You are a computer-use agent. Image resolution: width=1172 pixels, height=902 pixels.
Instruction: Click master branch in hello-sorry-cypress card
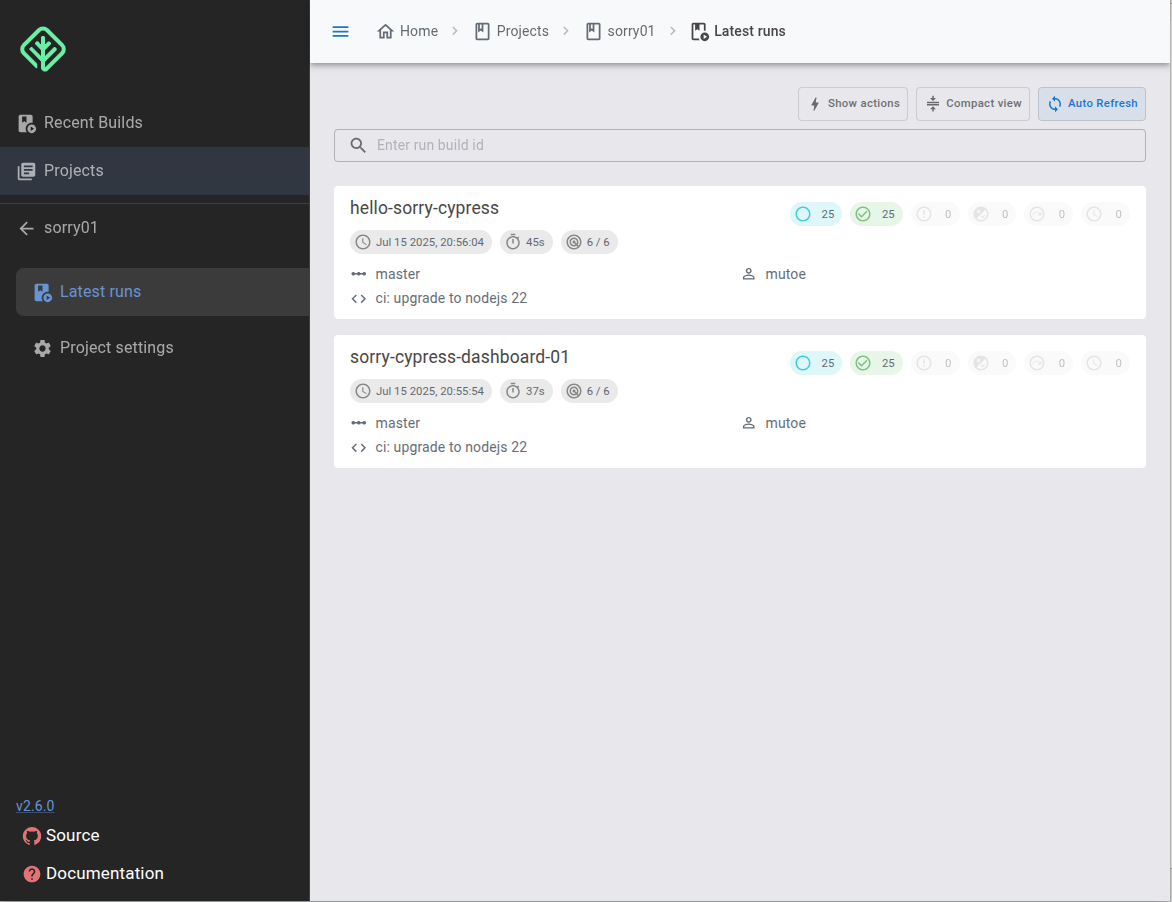[x=397, y=274]
